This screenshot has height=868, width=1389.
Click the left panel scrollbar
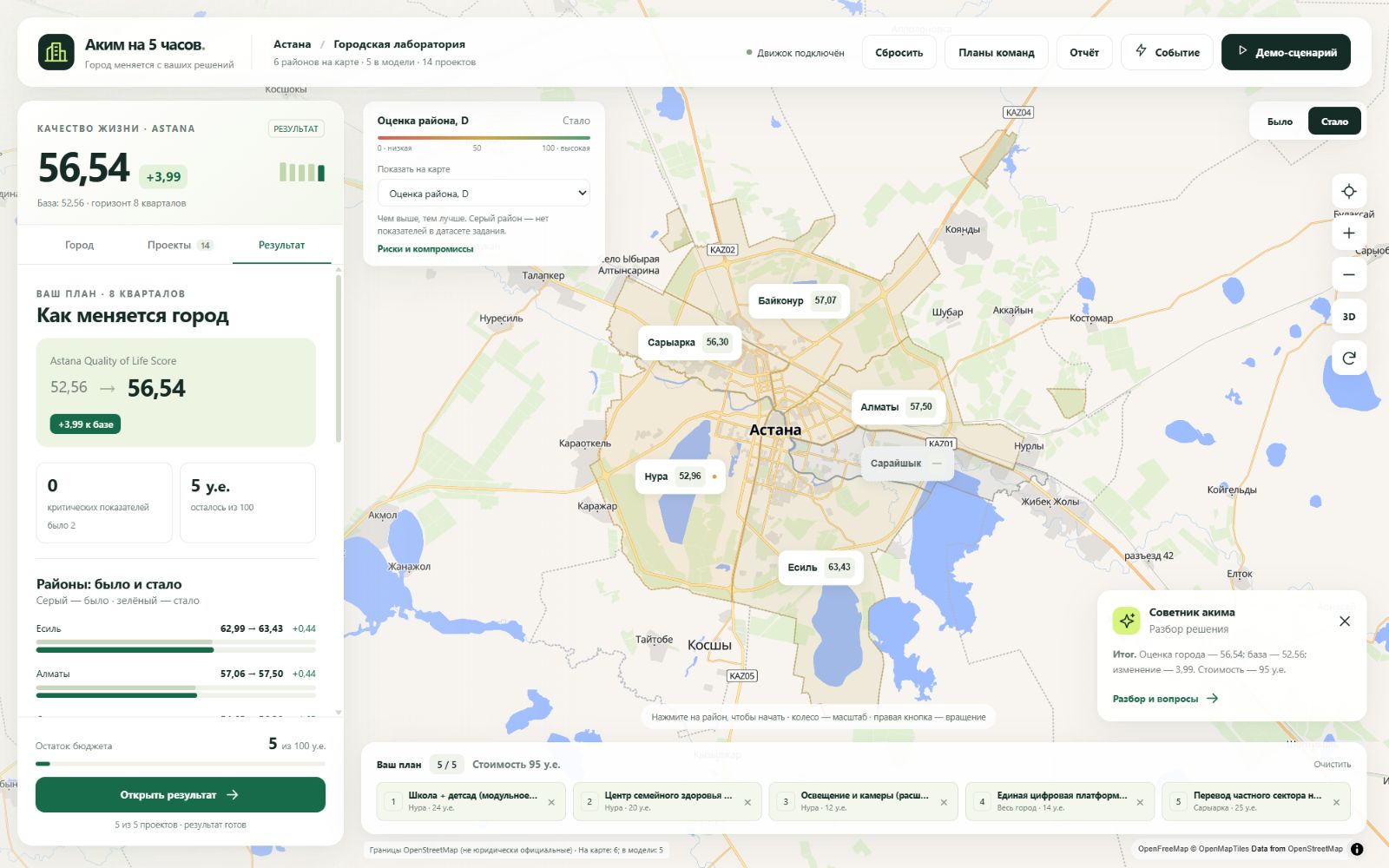pyautogui.click(x=338, y=358)
